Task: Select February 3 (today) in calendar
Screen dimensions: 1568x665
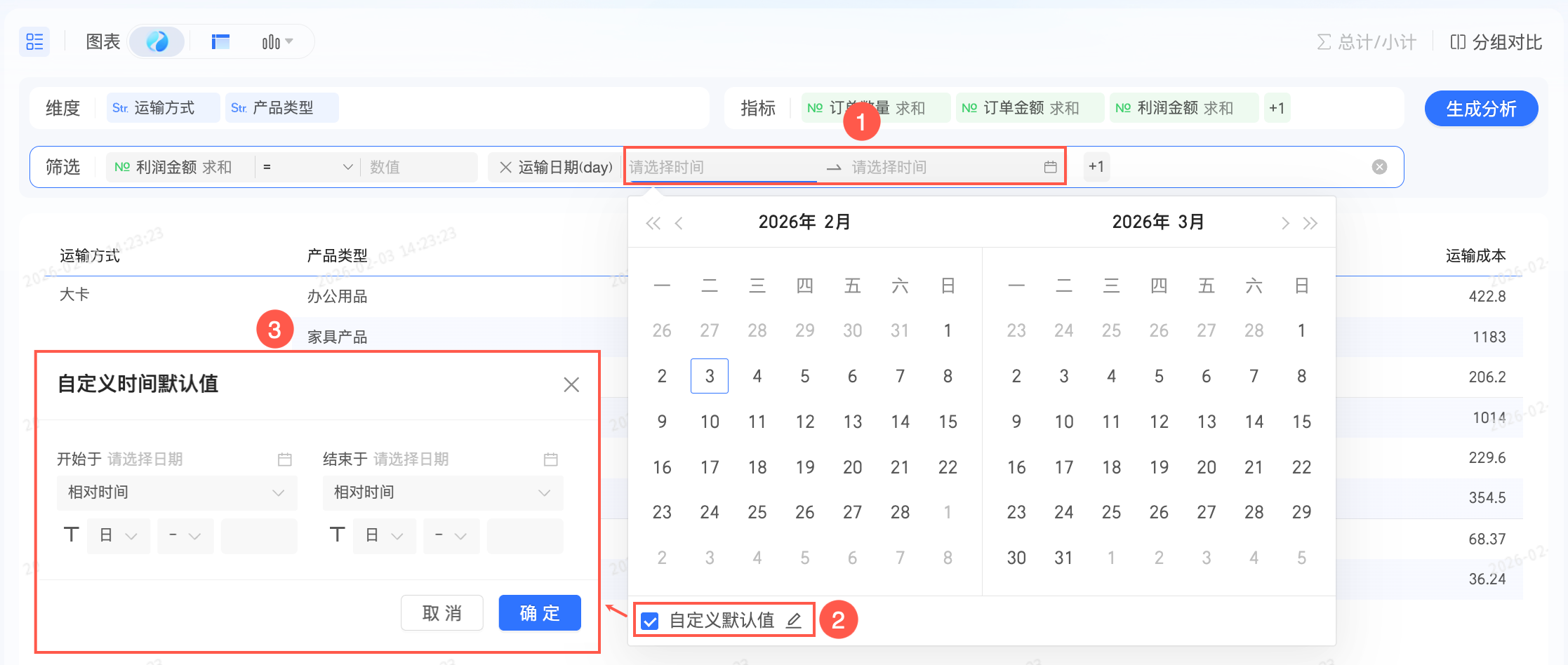Action: [710, 376]
